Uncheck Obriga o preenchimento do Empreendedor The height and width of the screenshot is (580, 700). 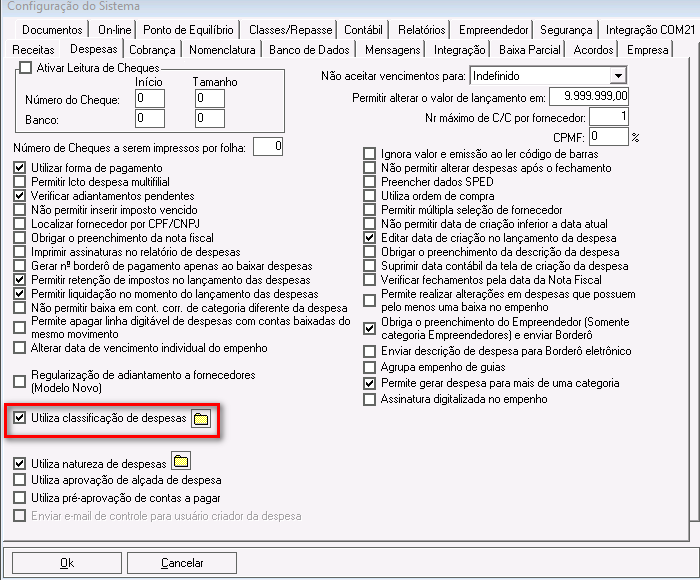(x=370, y=329)
